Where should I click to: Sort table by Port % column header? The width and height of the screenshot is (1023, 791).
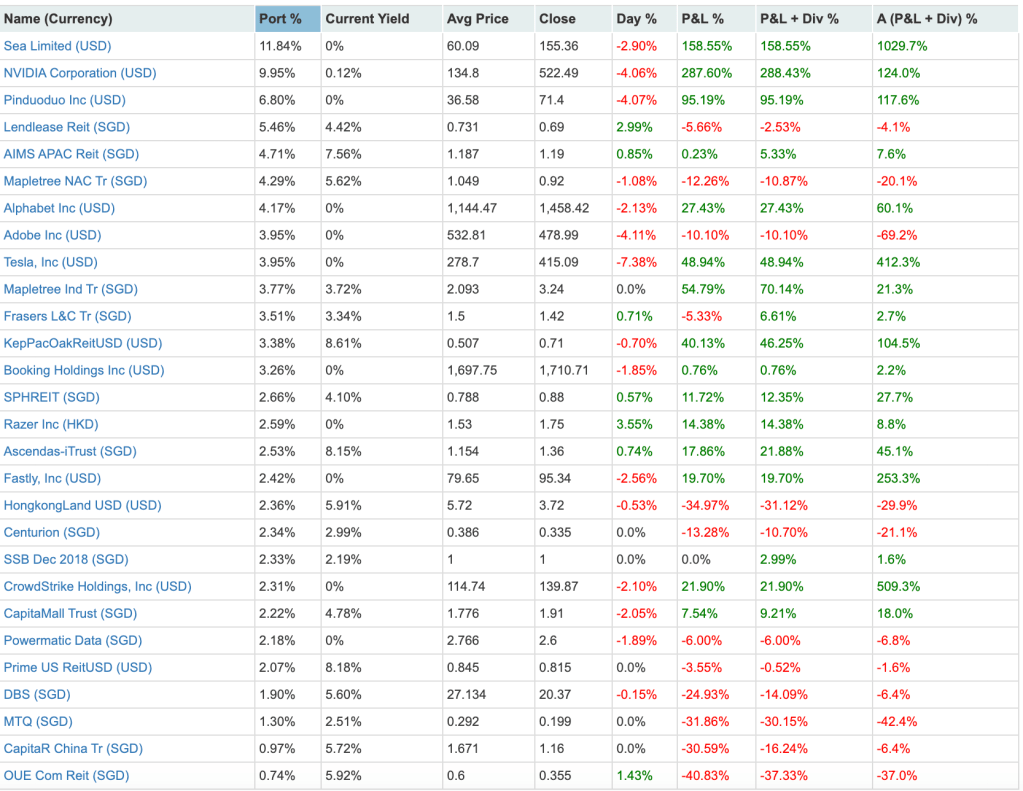(280, 19)
